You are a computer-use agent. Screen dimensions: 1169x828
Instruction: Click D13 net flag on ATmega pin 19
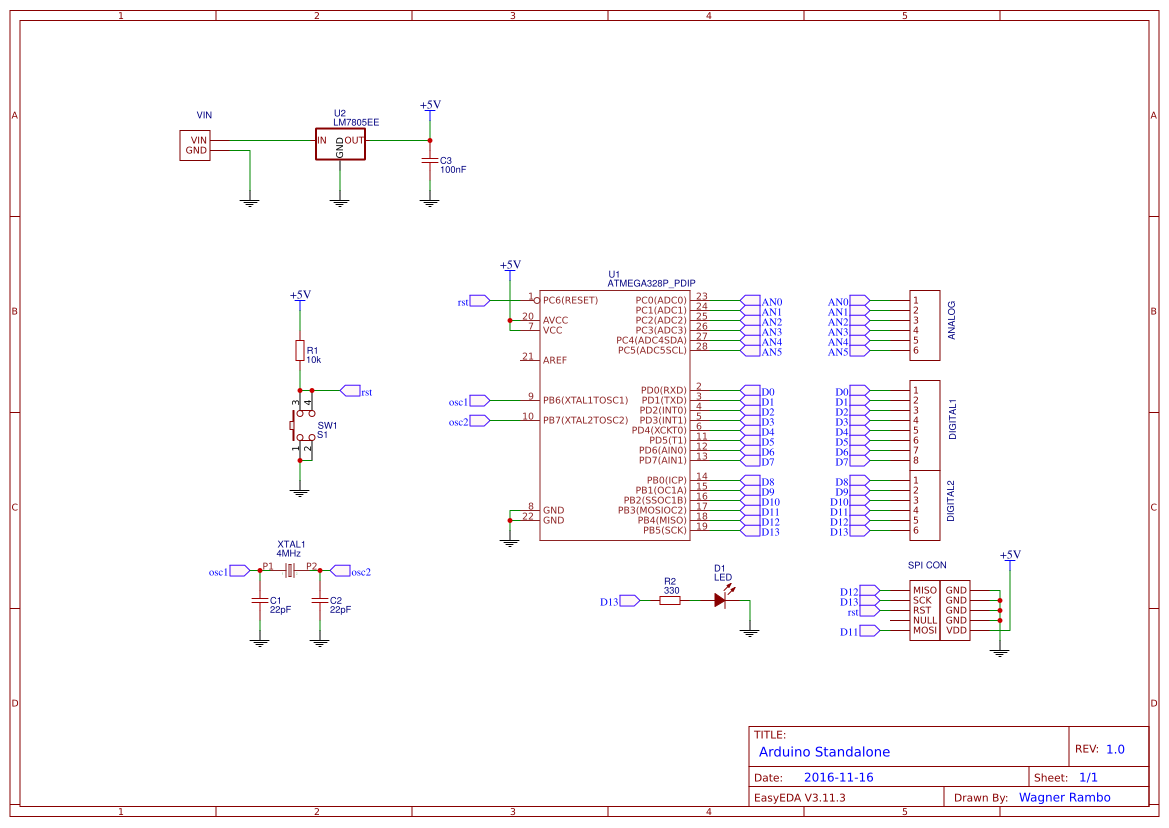click(750, 531)
